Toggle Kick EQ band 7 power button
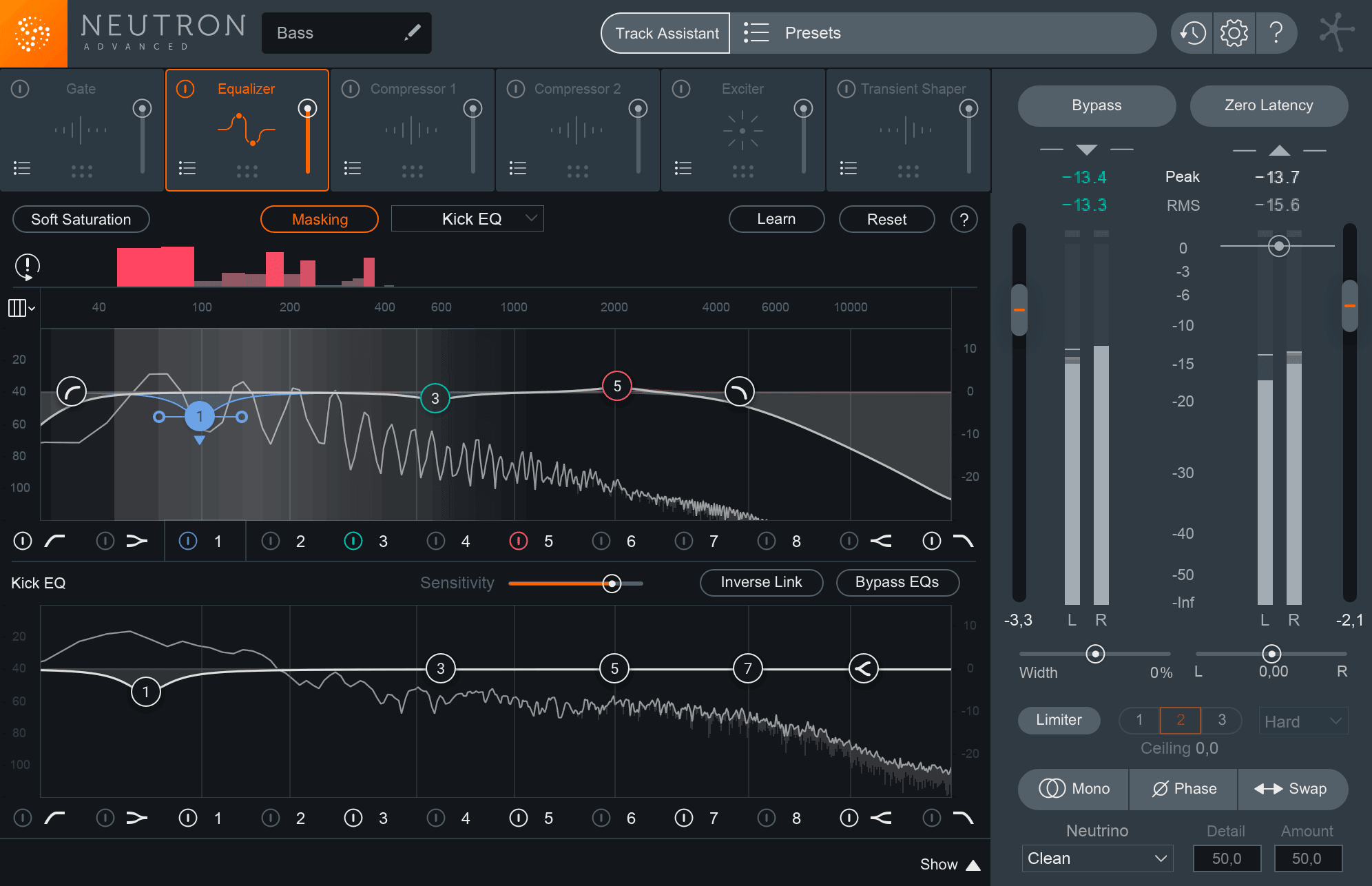 click(x=684, y=818)
